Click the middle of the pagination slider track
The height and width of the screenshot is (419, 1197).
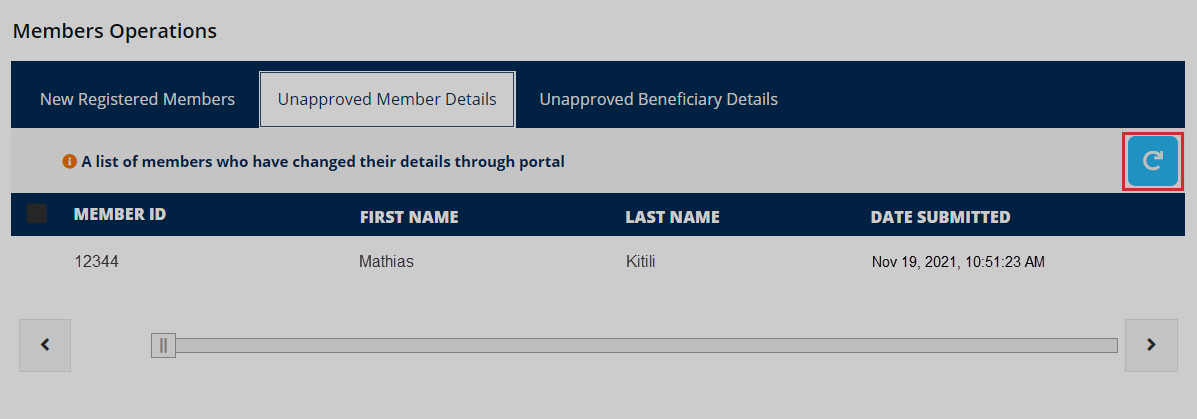(x=640, y=346)
